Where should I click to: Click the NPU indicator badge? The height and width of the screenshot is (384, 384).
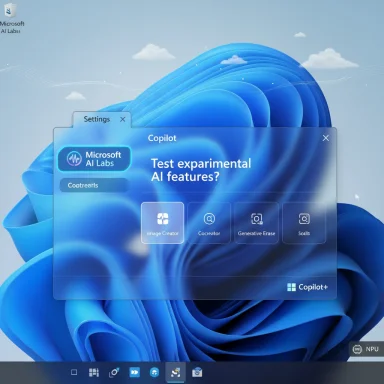pos(366,349)
